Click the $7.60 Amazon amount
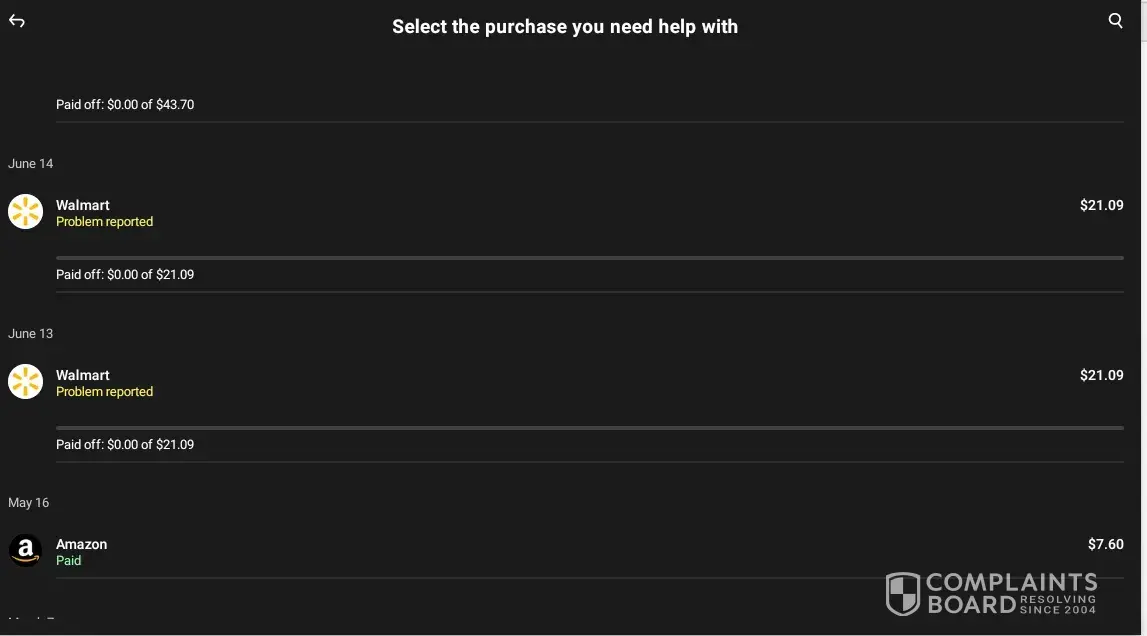The image size is (1147, 636). coord(1105,544)
